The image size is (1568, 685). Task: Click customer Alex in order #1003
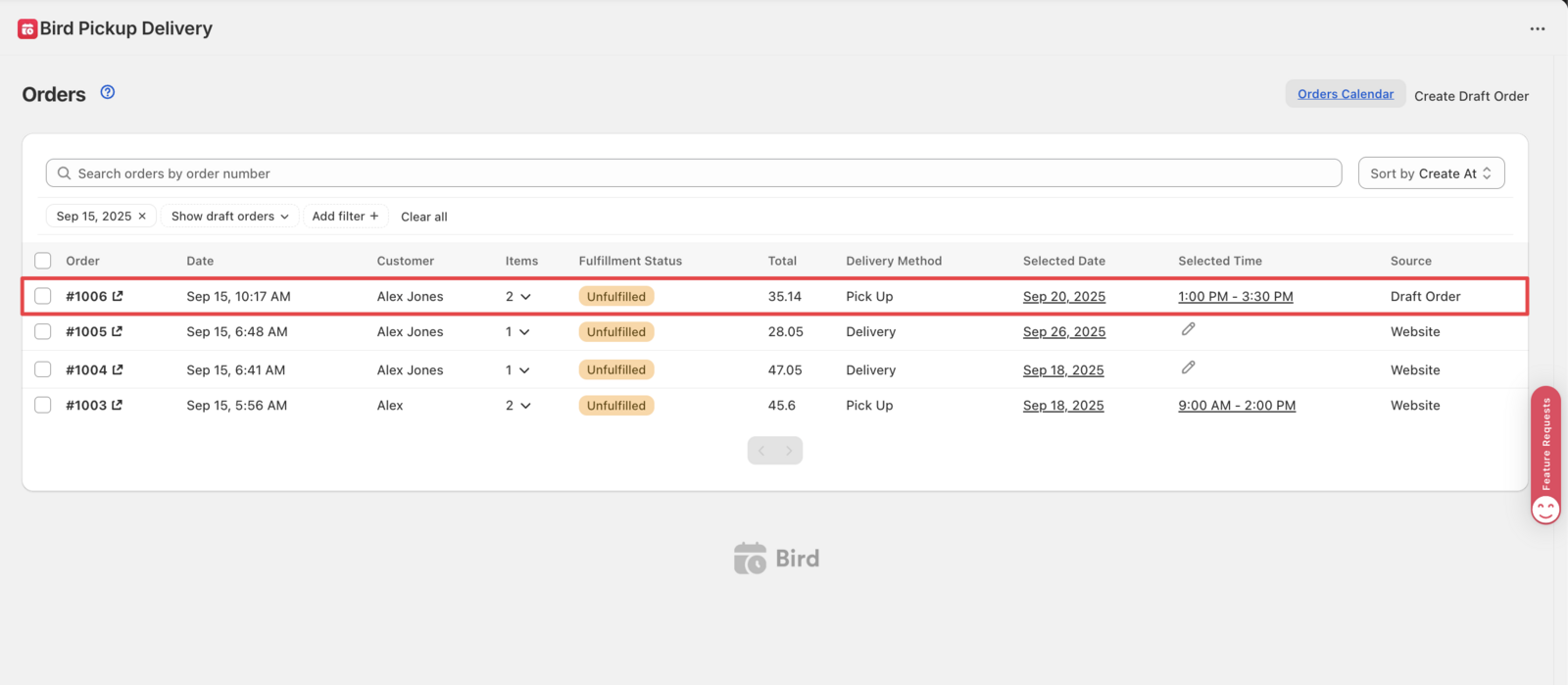pos(390,405)
